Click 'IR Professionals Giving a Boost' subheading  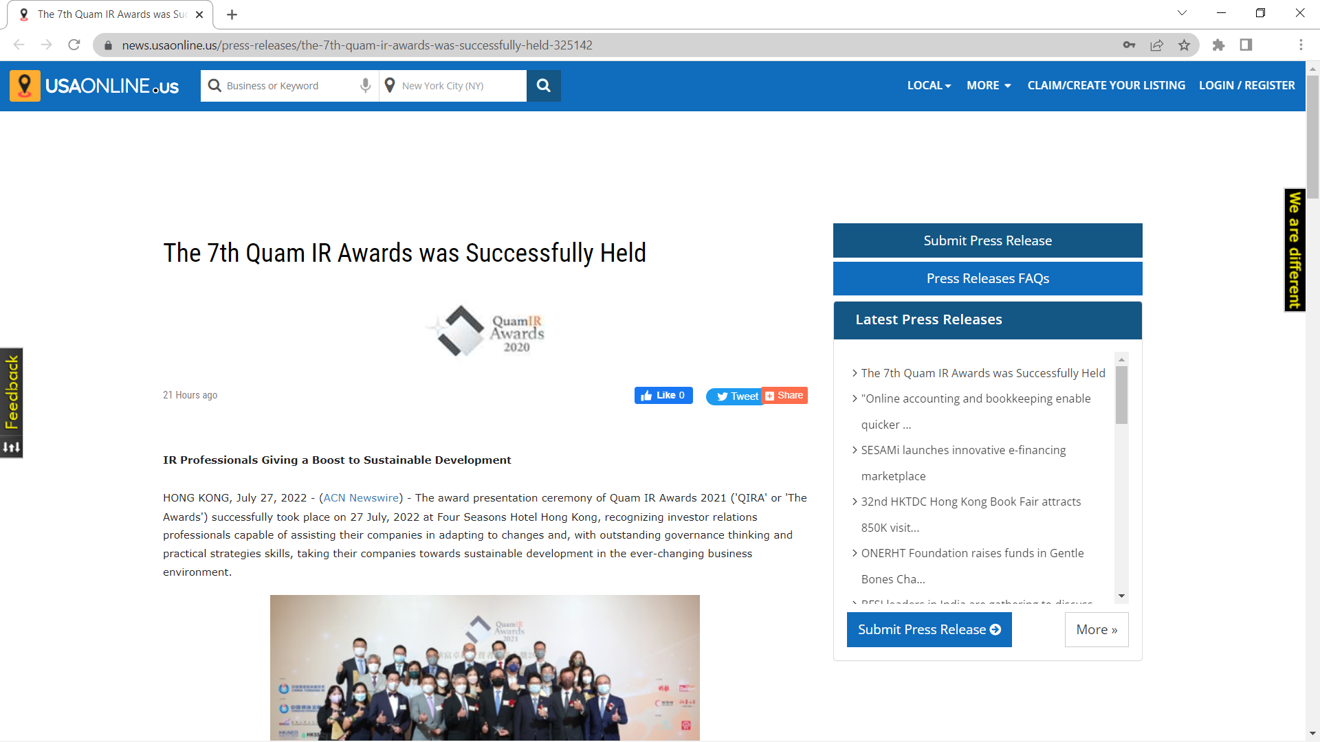[337, 460]
